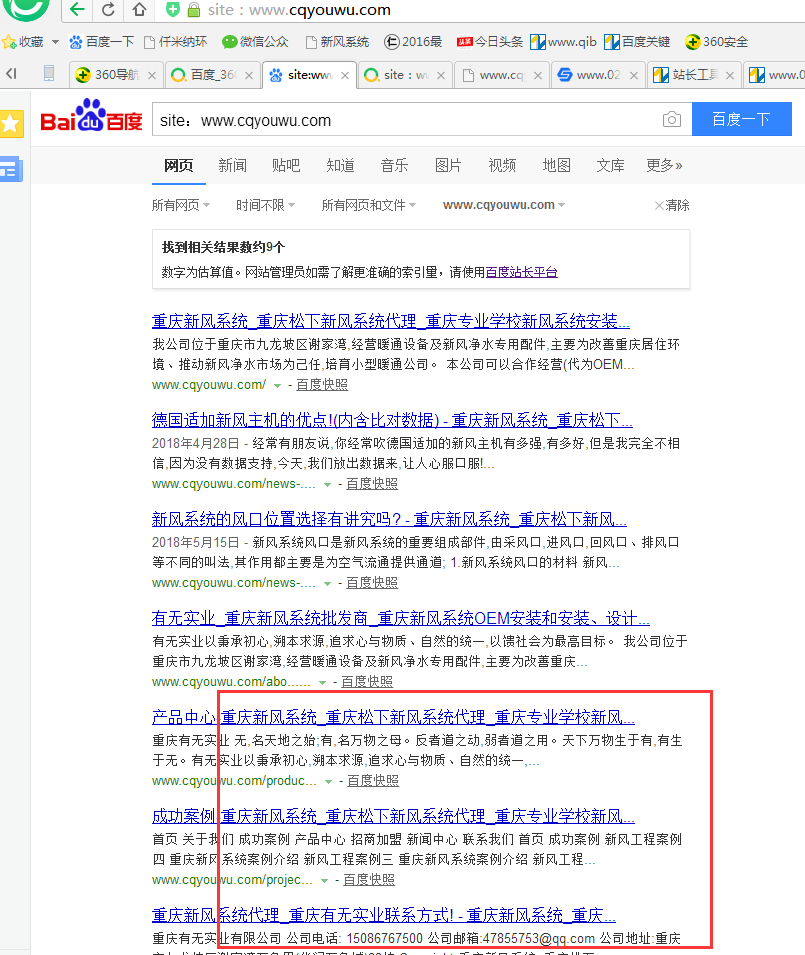The height and width of the screenshot is (955, 805).
Task: Click the padlock icon in address bar
Action: [194, 10]
